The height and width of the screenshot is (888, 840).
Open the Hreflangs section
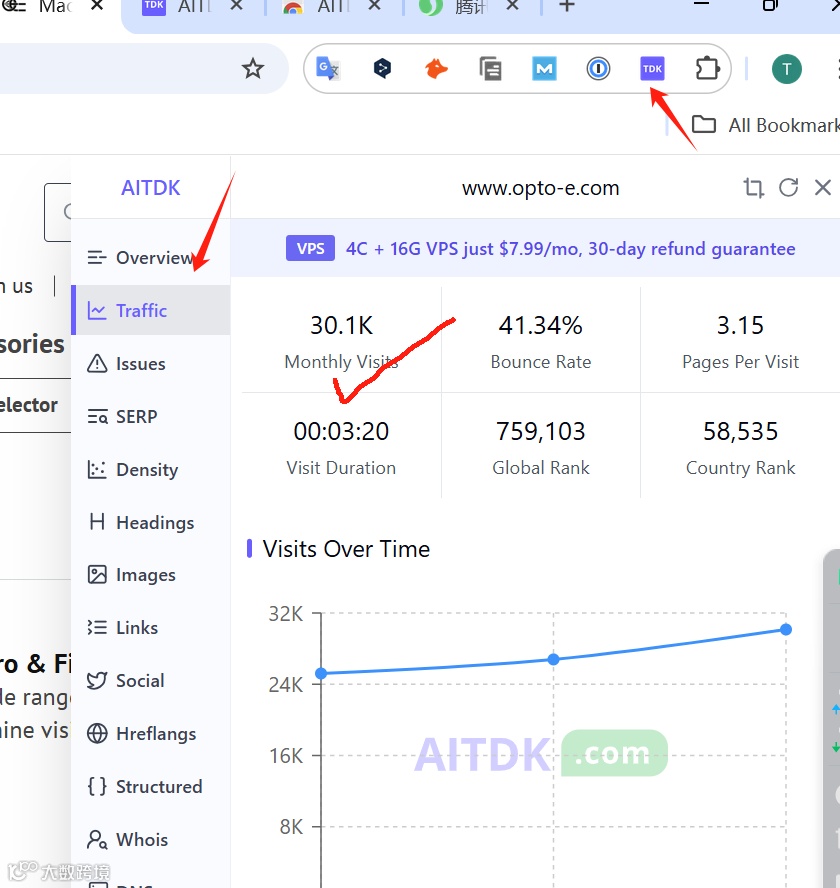[x=151, y=733]
